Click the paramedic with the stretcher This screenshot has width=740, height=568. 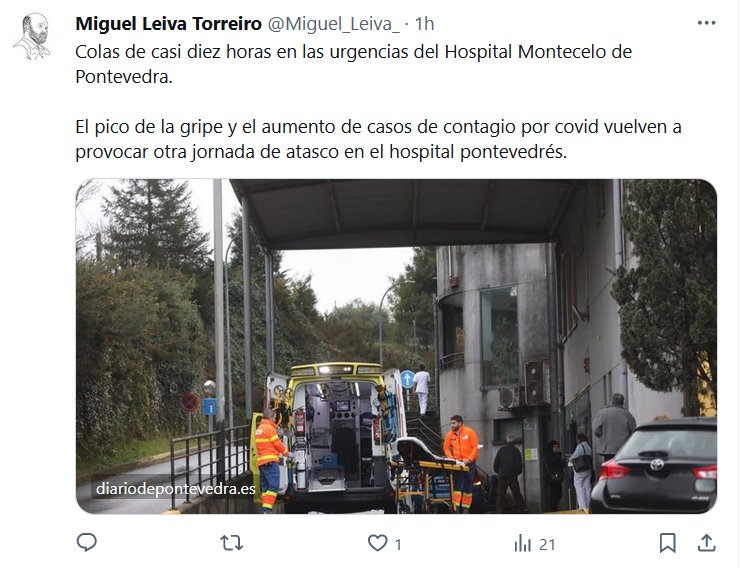coord(461,462)
